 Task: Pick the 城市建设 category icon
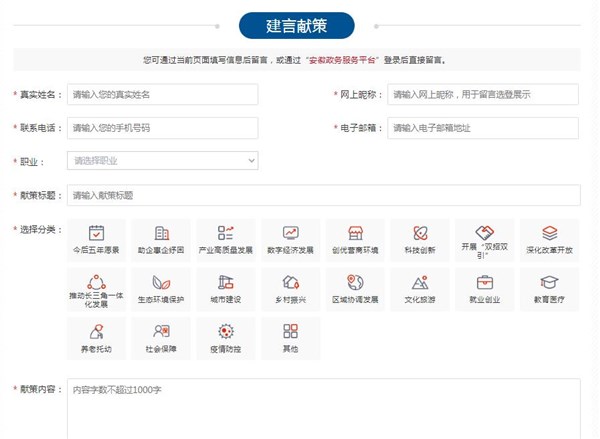(x=226, y=283)
